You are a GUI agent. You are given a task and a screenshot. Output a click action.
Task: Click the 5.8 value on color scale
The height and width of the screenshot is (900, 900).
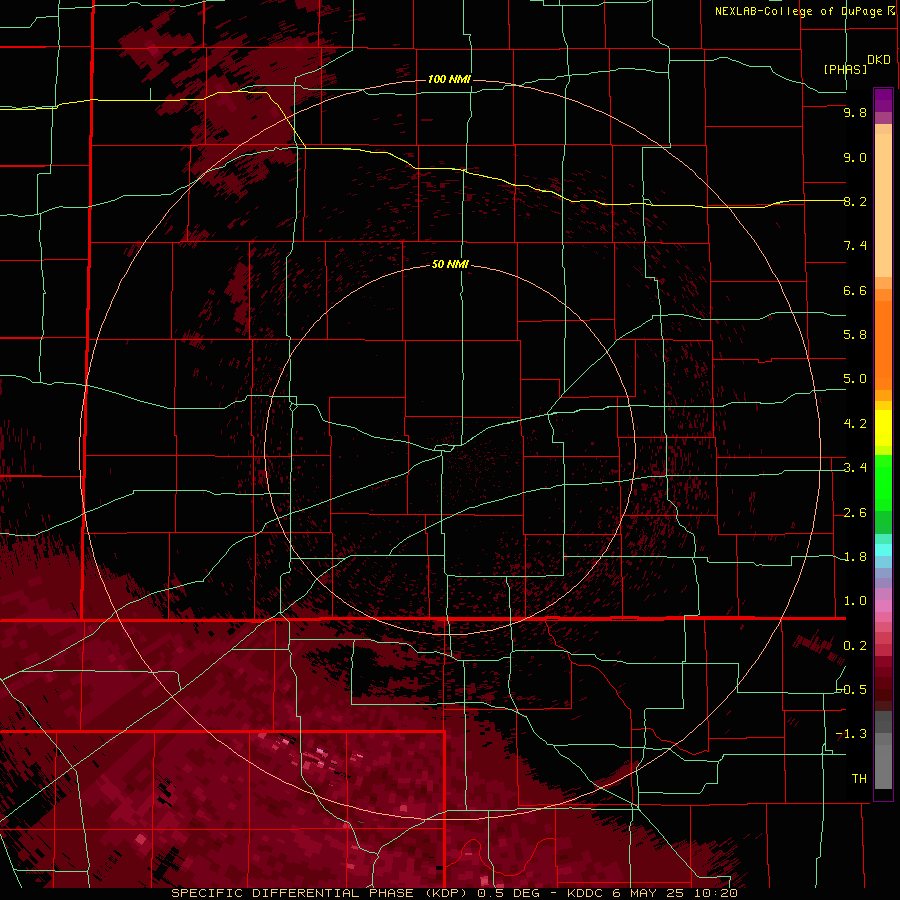click(x=855, y=335)
